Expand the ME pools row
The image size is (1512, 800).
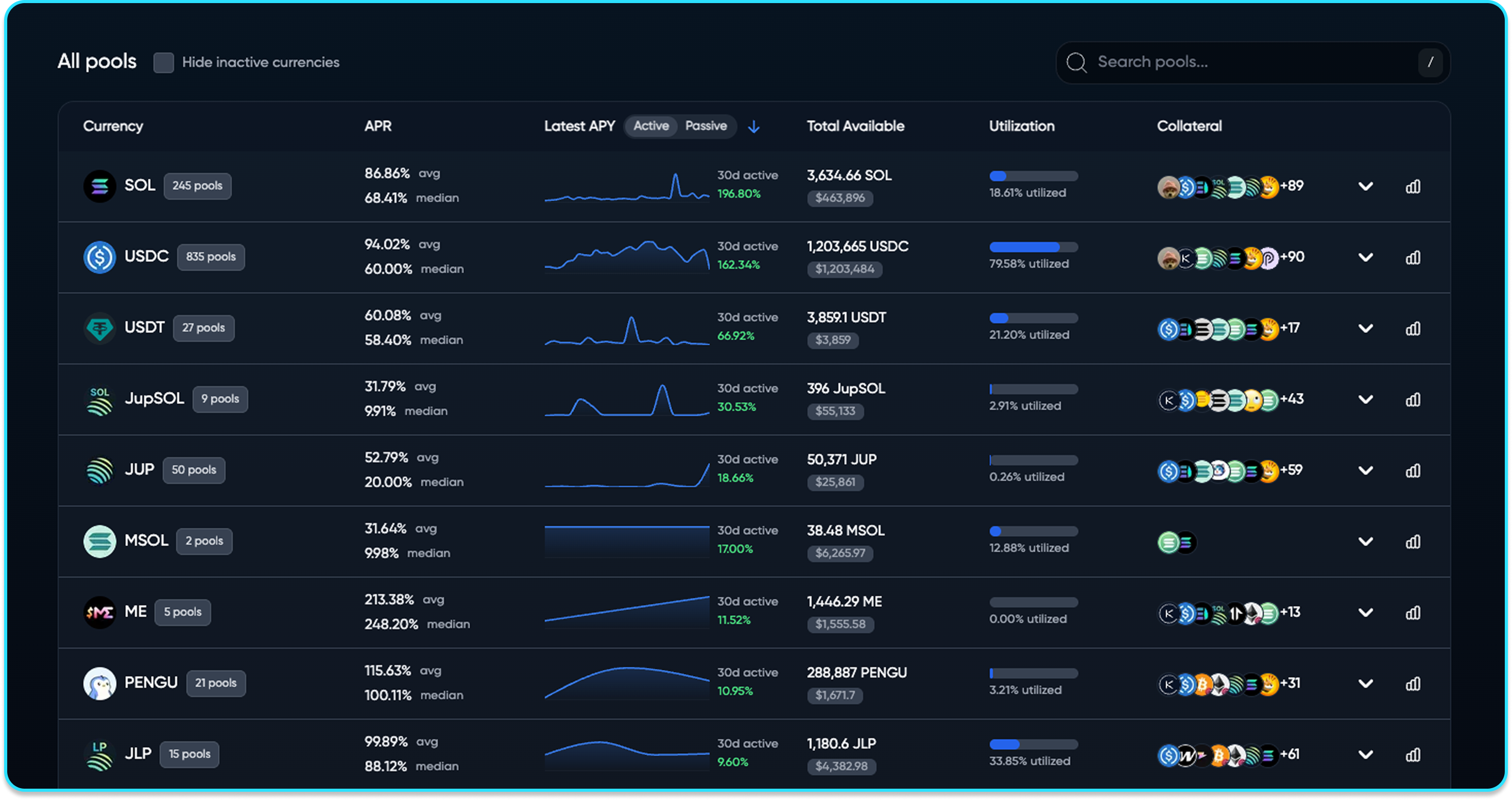pos(1365,613)
